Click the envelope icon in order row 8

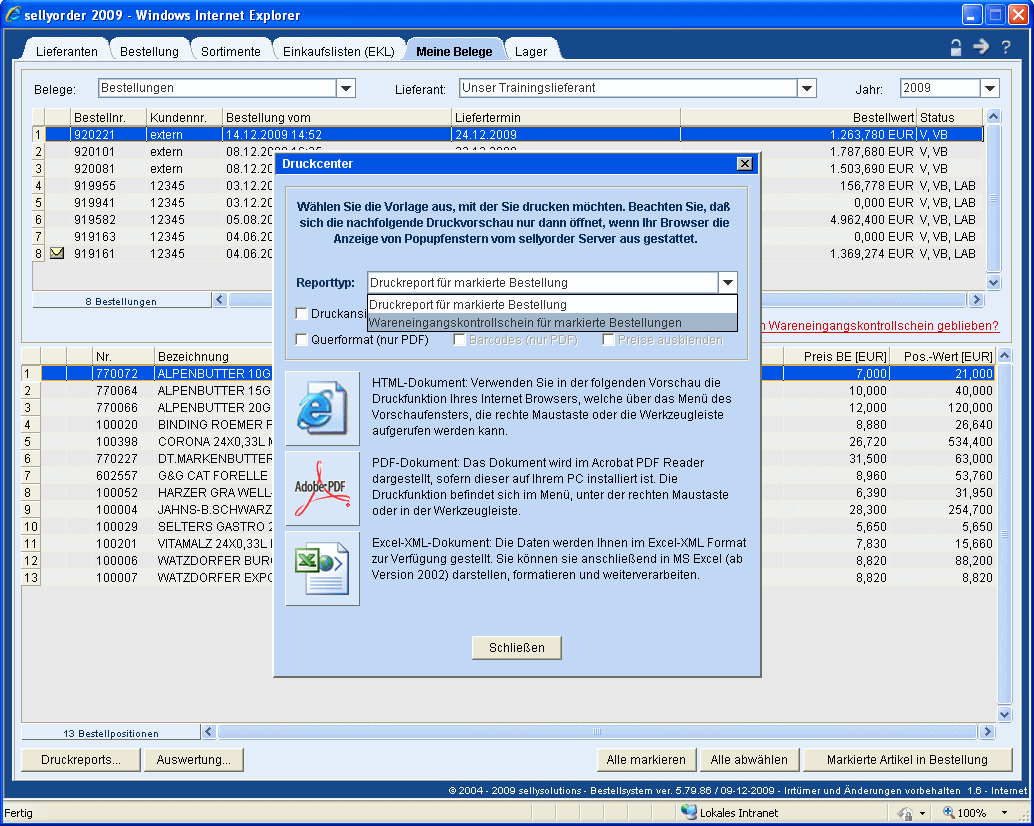coord(57,254)
